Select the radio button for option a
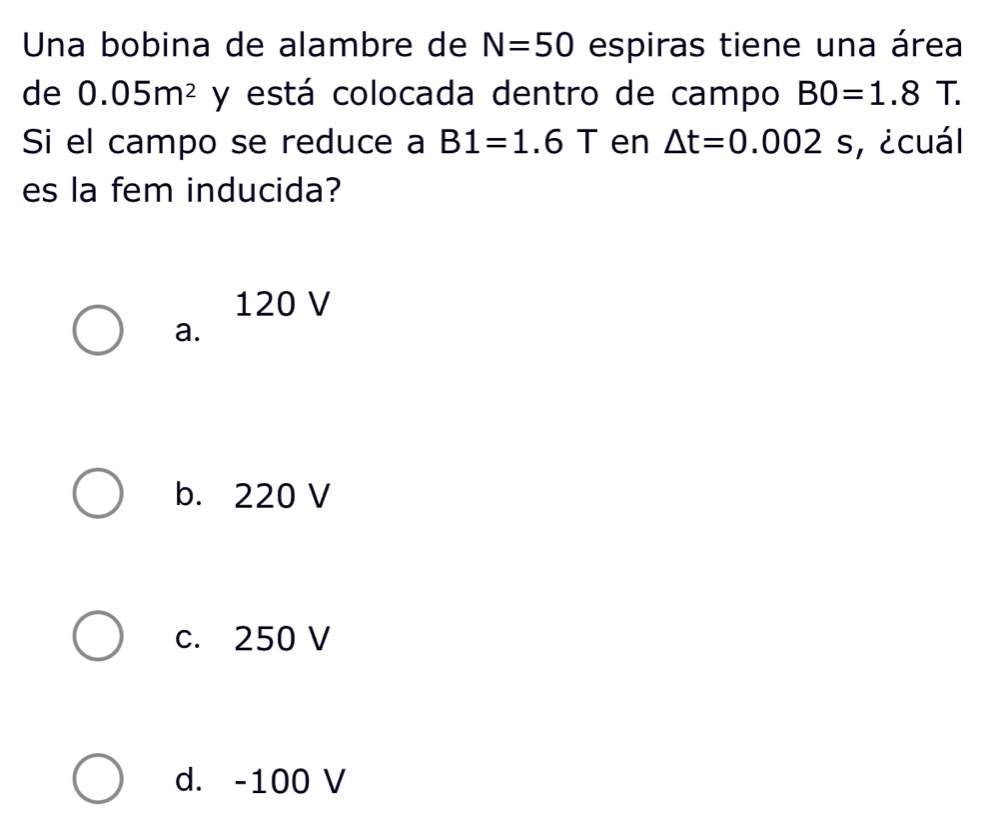The height and width of the screenshot is (836, 994). [96, 333]
